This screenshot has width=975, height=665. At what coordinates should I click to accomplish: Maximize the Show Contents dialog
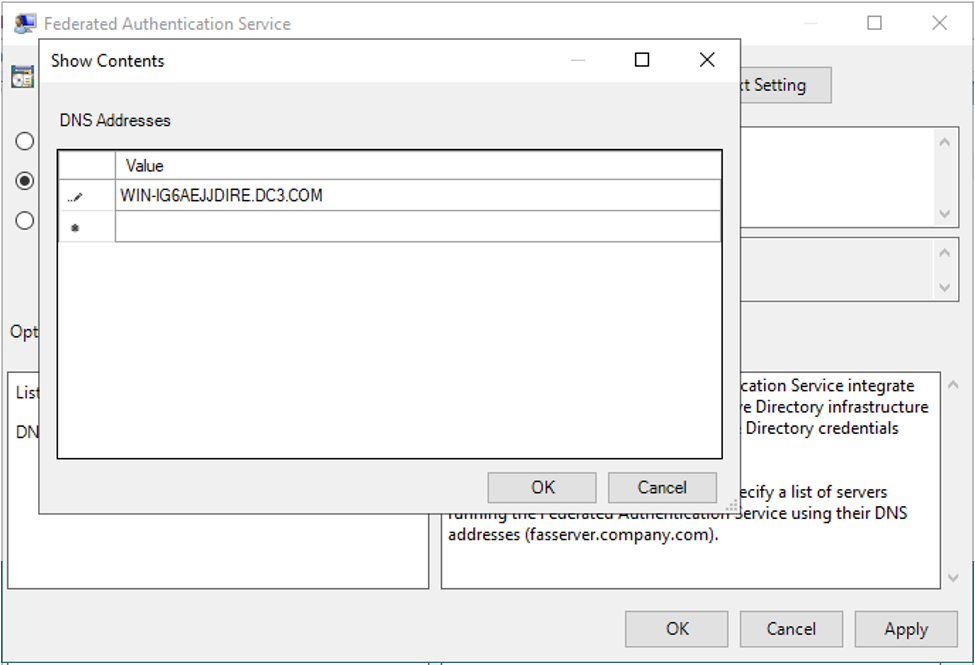(x=642, y=60)
